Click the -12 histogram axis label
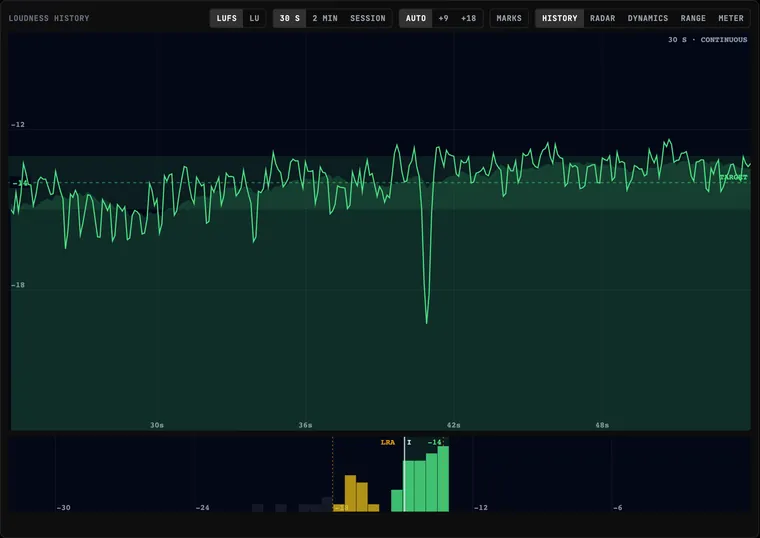This screenshot has height=538, width=760. coord(480,507)
